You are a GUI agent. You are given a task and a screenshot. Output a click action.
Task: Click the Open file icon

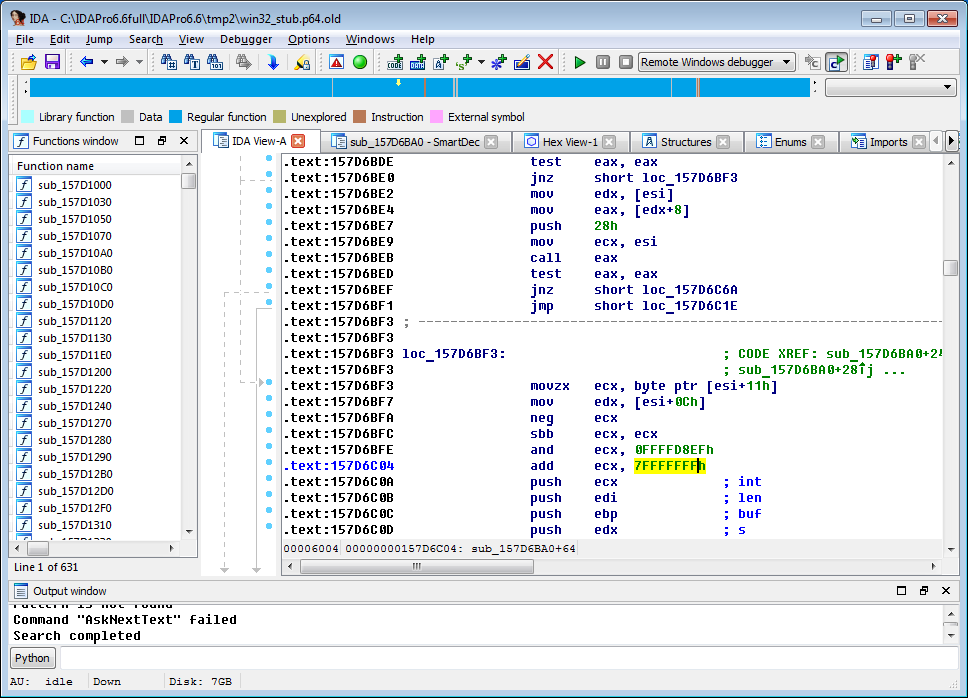pos(28,62)
